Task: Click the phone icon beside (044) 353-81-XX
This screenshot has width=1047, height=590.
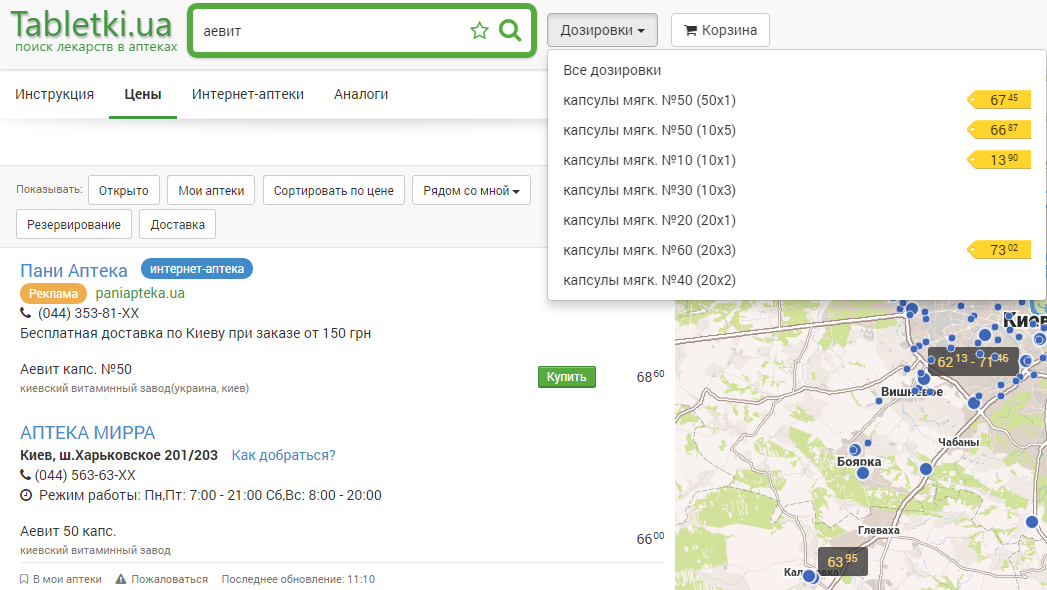Action: [x=25, y=313]
